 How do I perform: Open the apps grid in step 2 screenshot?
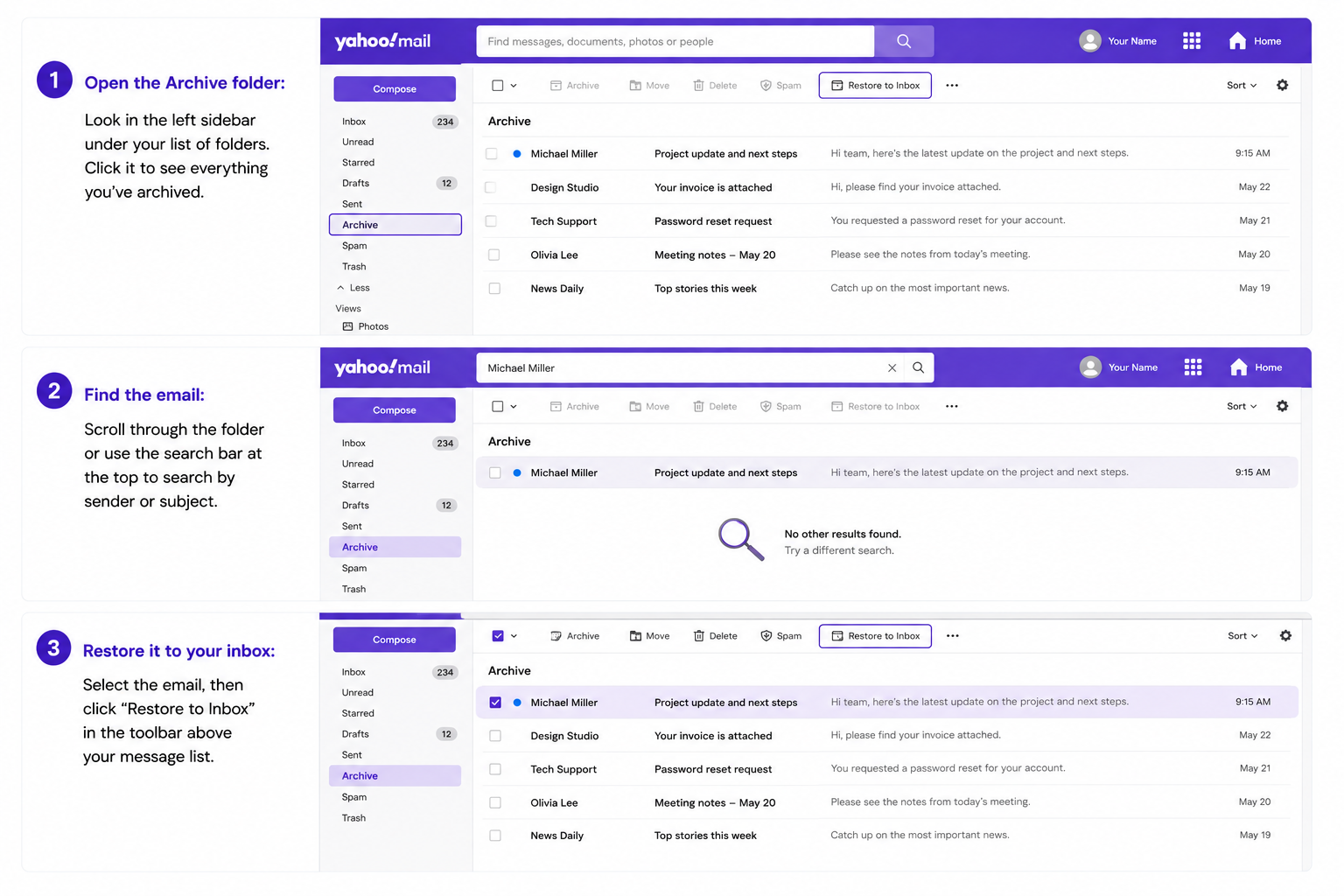click(1193, 367)
